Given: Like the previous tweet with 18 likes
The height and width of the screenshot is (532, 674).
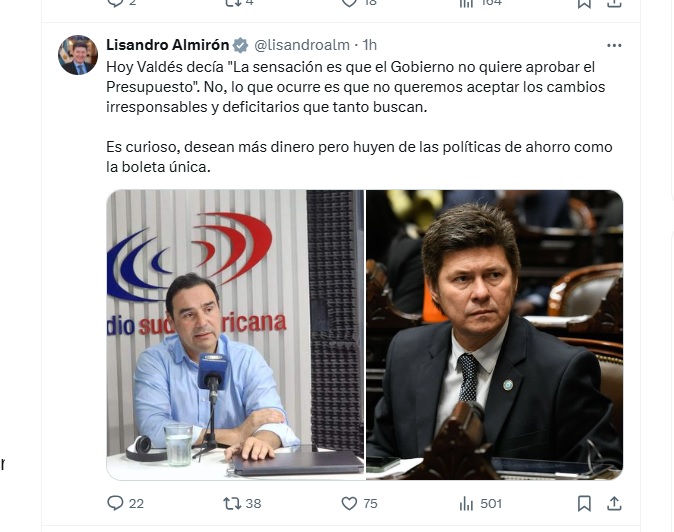Looking at the screenshot, I should 359,3.
